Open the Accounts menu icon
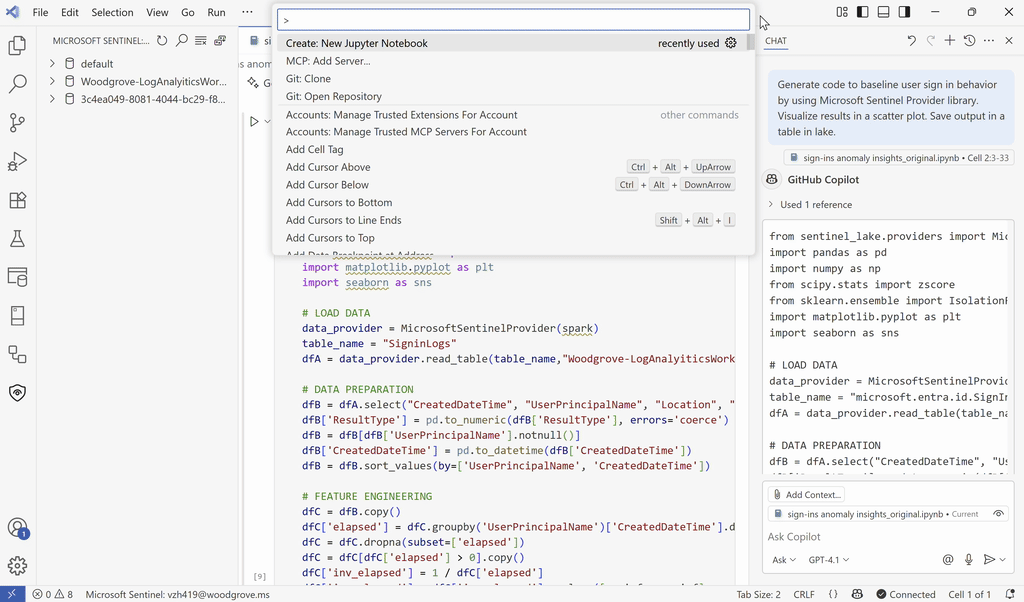 click(18, 528)
